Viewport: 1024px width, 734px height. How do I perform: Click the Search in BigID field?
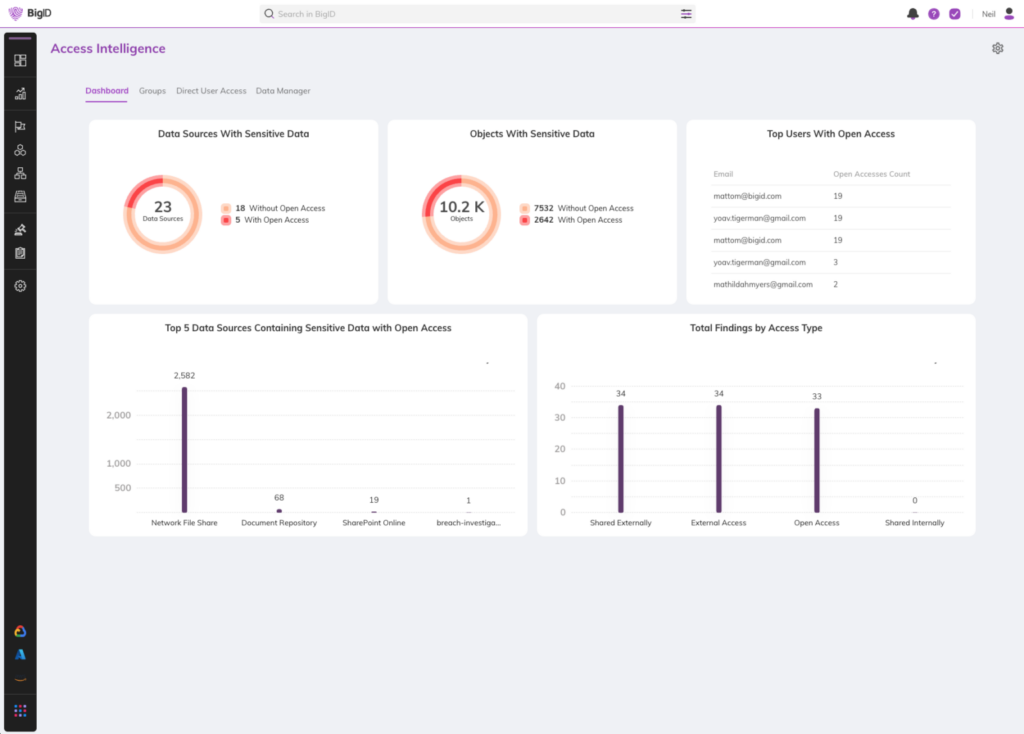coord(470,14)
